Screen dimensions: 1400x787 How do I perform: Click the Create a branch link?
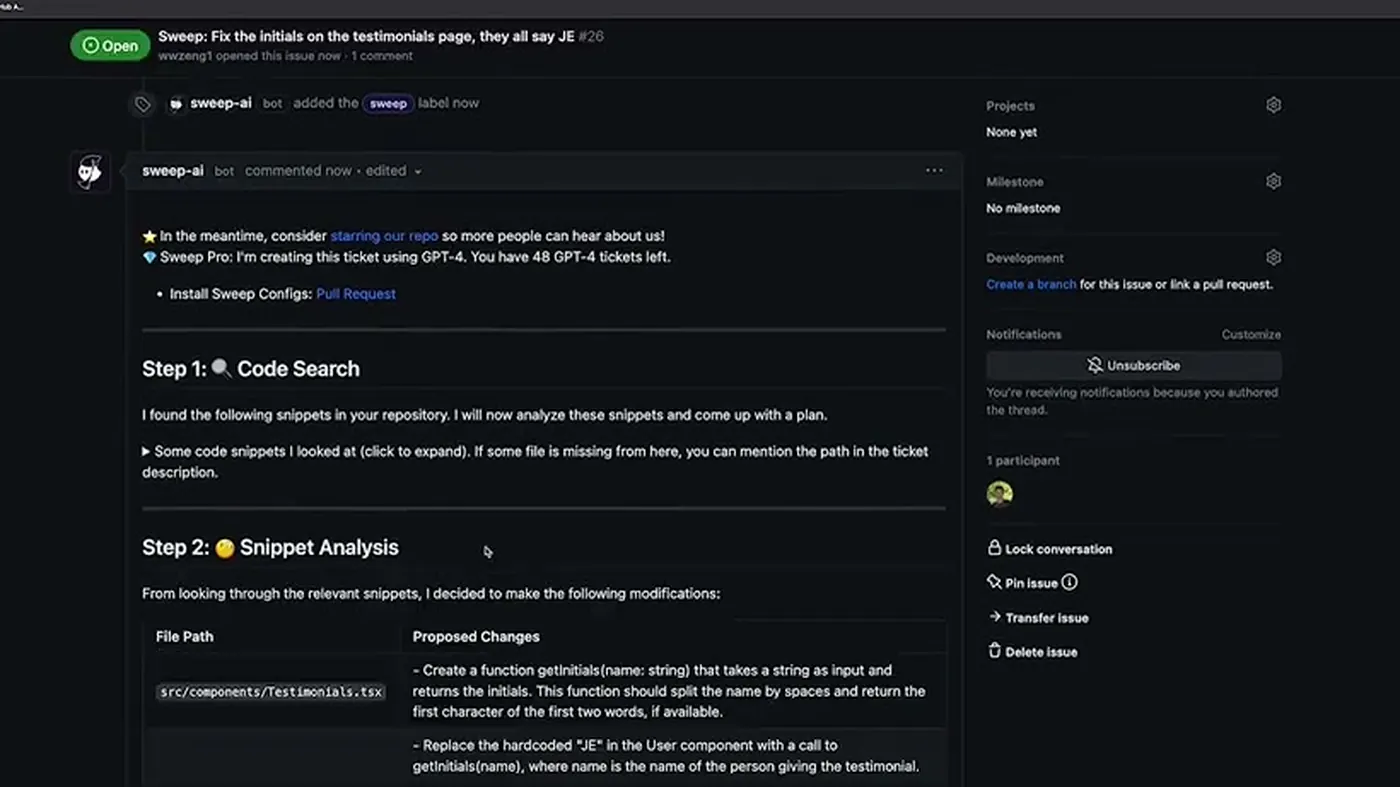(x=1031, y=284)
